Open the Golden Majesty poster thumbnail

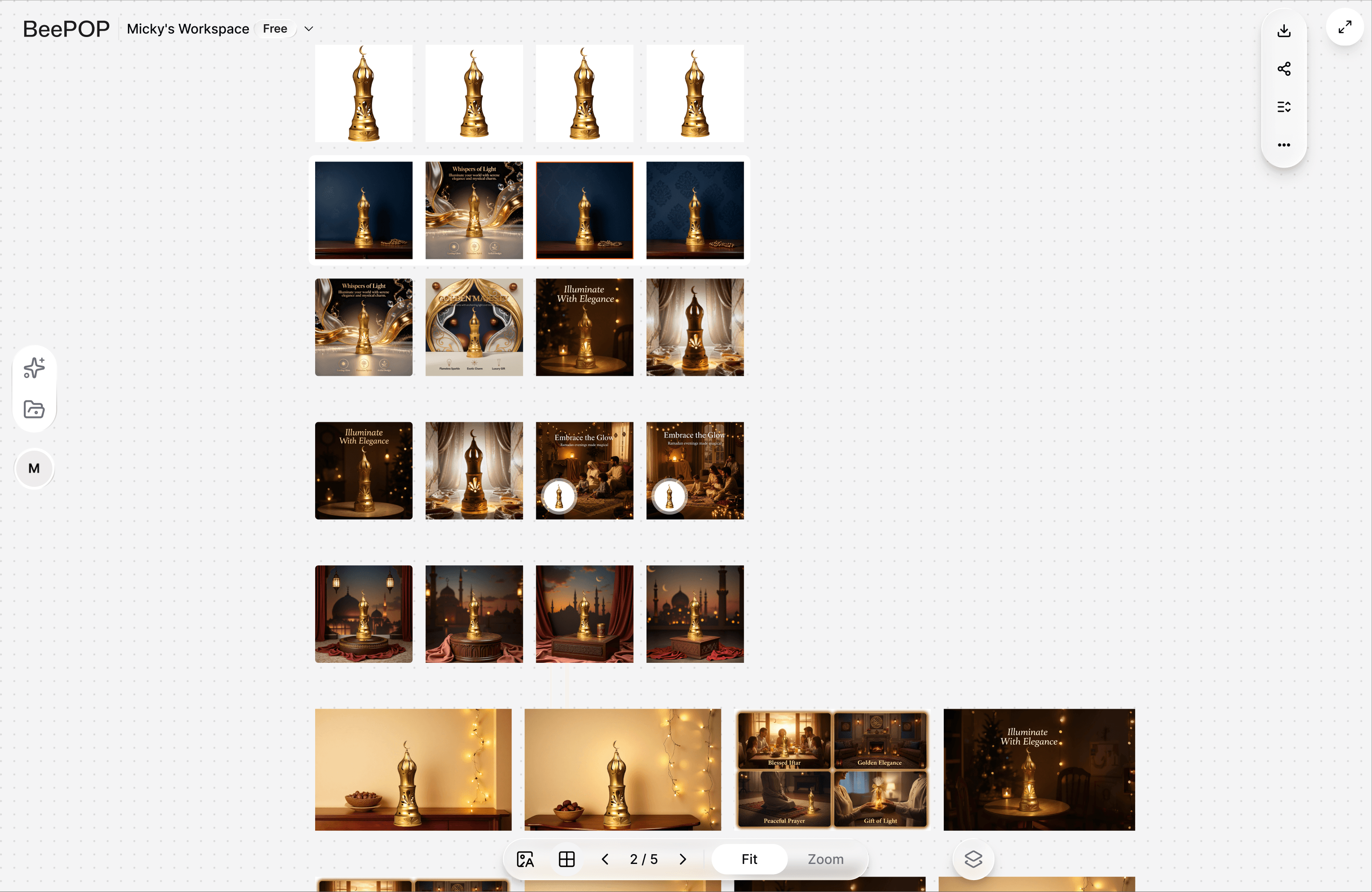pyautogui.click(x=474, y=327)
